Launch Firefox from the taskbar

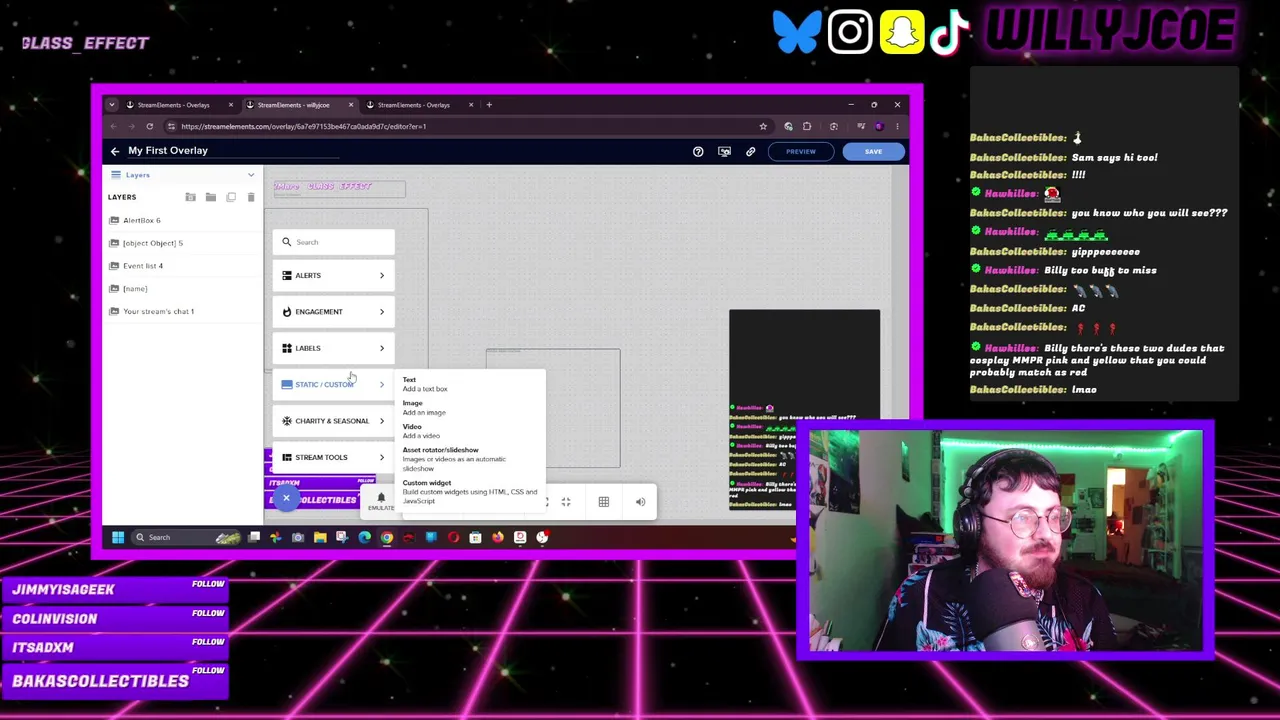[x=498, y=538]
